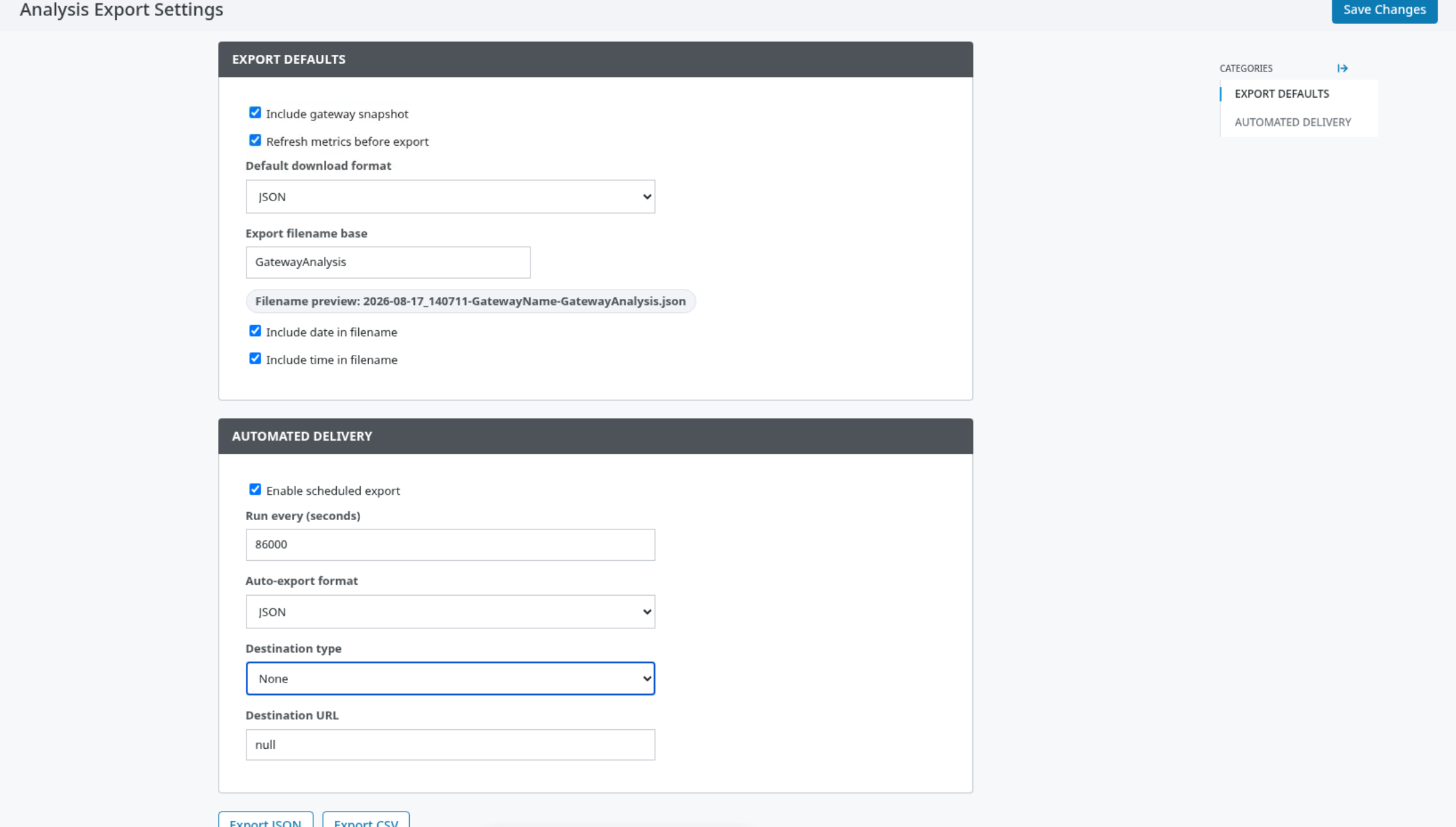Open the Auto-export format dropdown
This screenshot has width=1456, height=827.
(450, 612)
